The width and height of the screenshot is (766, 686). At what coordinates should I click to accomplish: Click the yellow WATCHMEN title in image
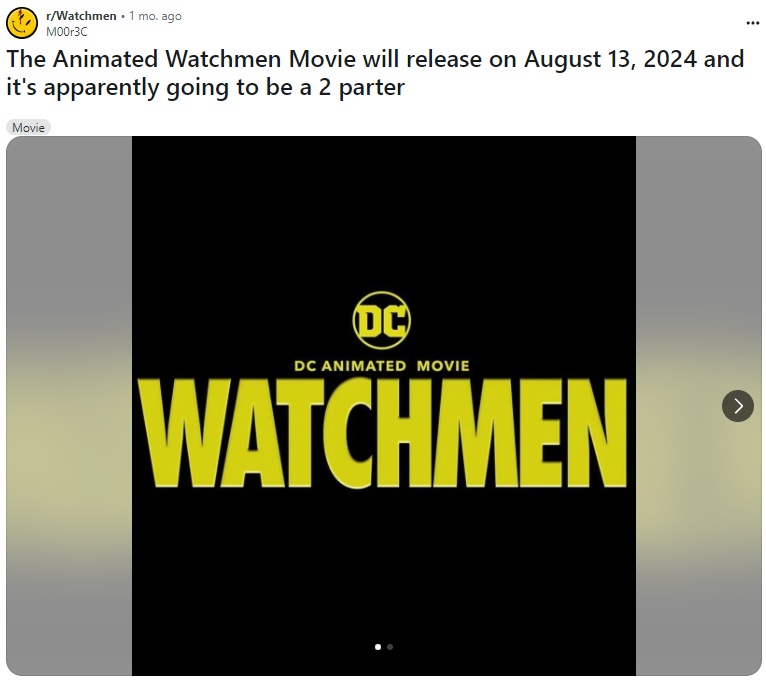(383, 433)
